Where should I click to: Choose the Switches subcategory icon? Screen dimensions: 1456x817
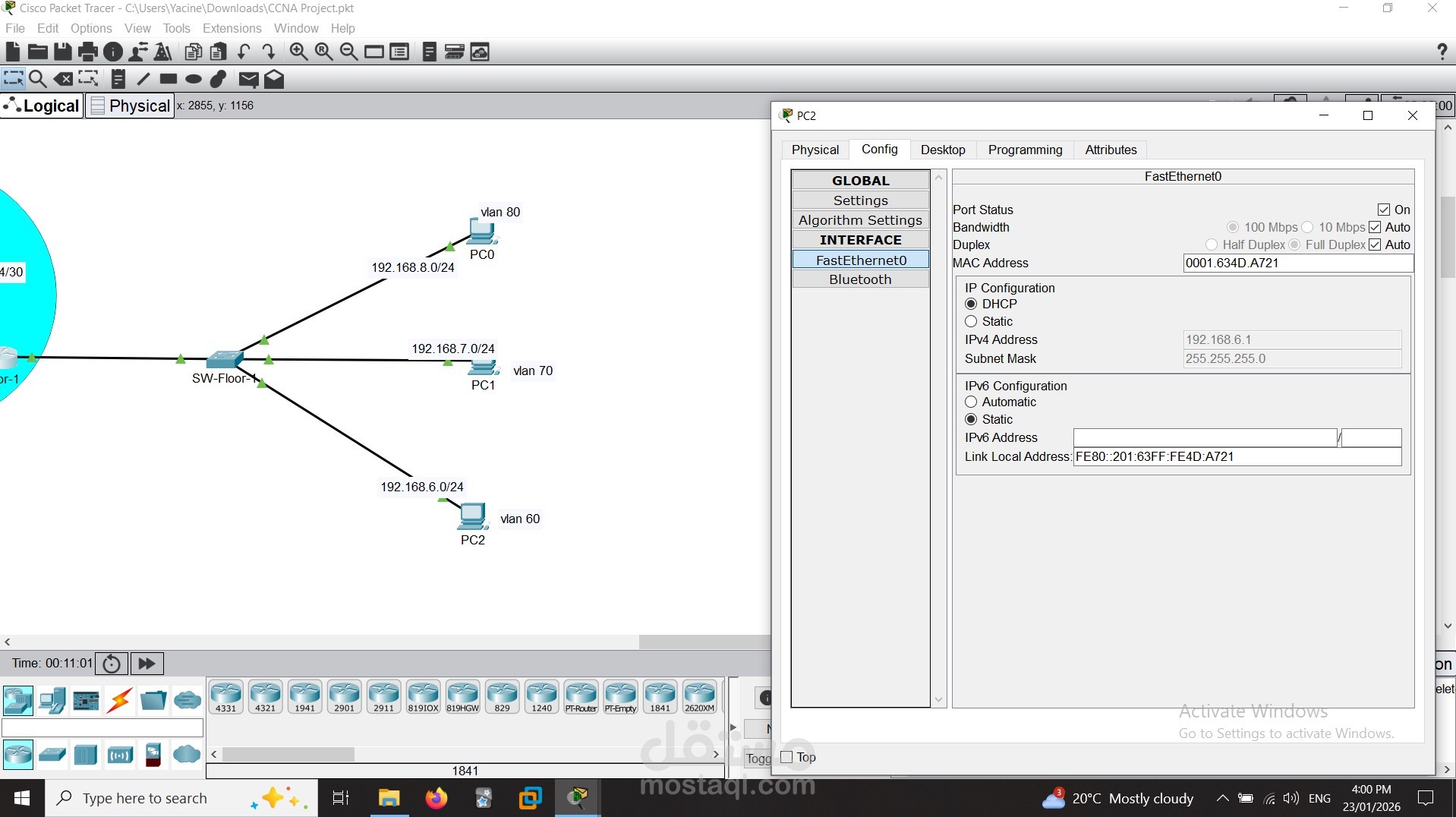[52, 755]
